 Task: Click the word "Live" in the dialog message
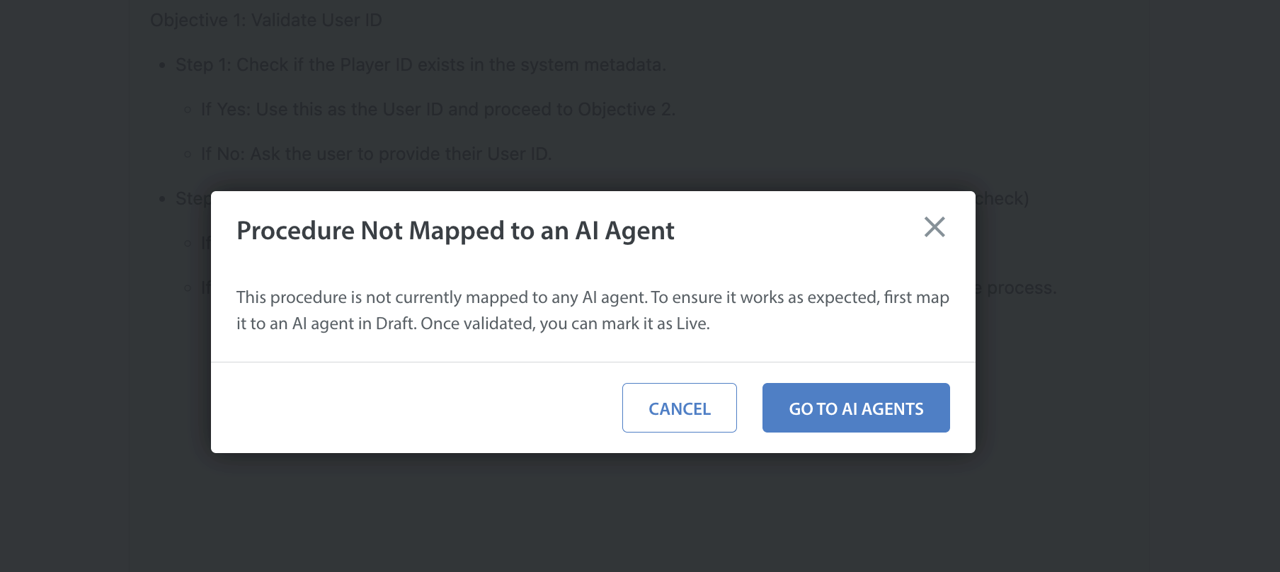pos(690,324)
